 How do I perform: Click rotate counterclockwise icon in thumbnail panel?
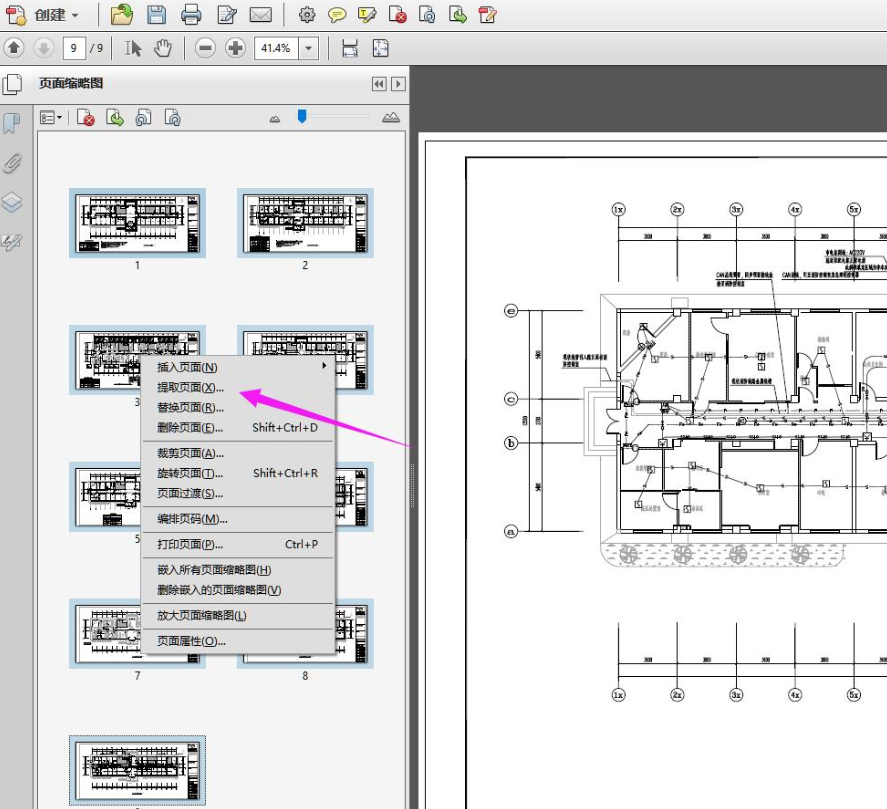pos(144,118)
